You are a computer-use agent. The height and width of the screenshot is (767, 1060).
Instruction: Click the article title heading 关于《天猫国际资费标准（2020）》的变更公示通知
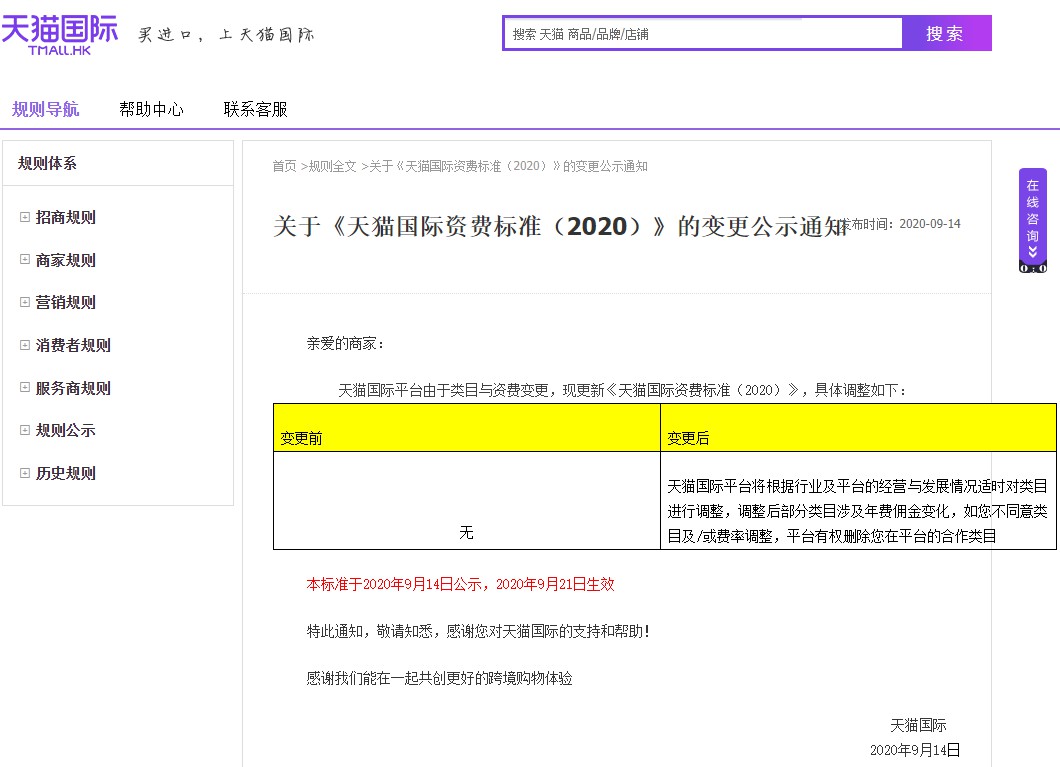coord(560,226)
